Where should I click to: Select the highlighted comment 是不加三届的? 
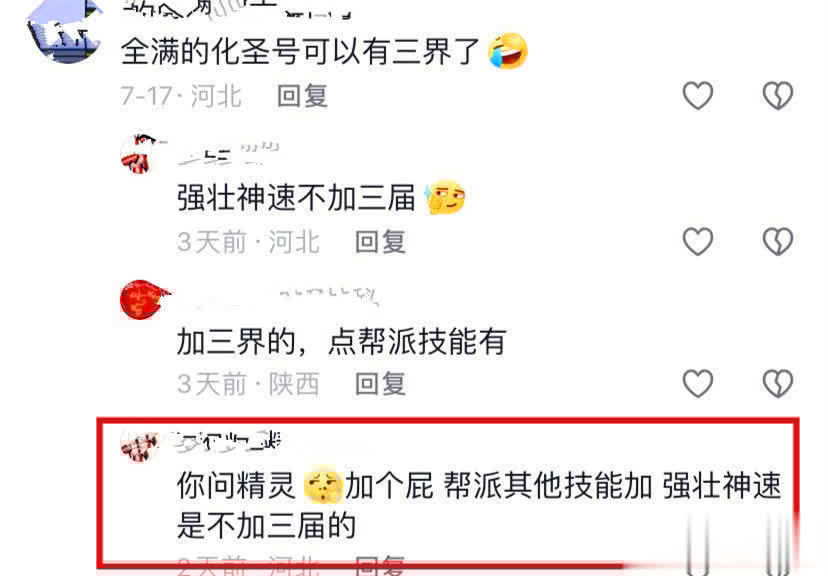coord(266,525)
